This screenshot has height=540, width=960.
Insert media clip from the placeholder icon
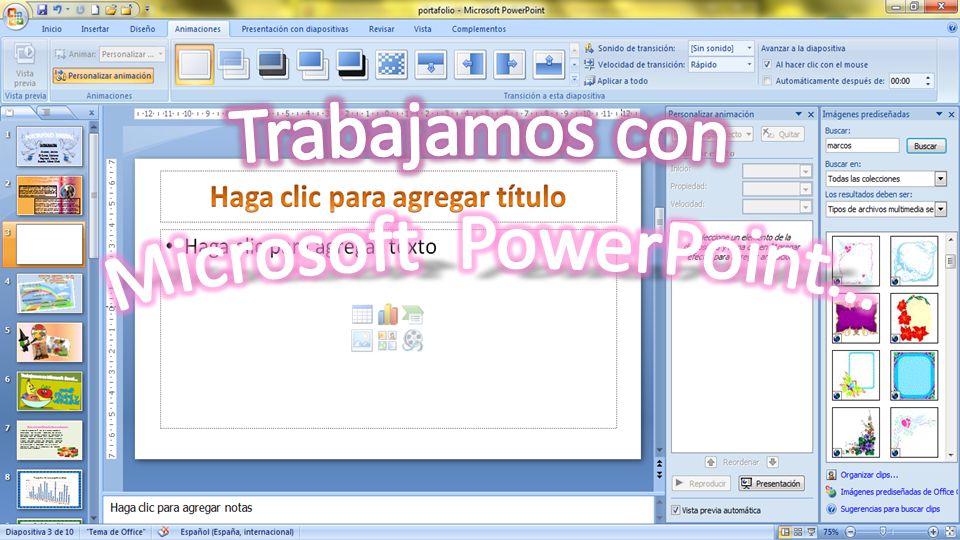[x=413, y=340]
